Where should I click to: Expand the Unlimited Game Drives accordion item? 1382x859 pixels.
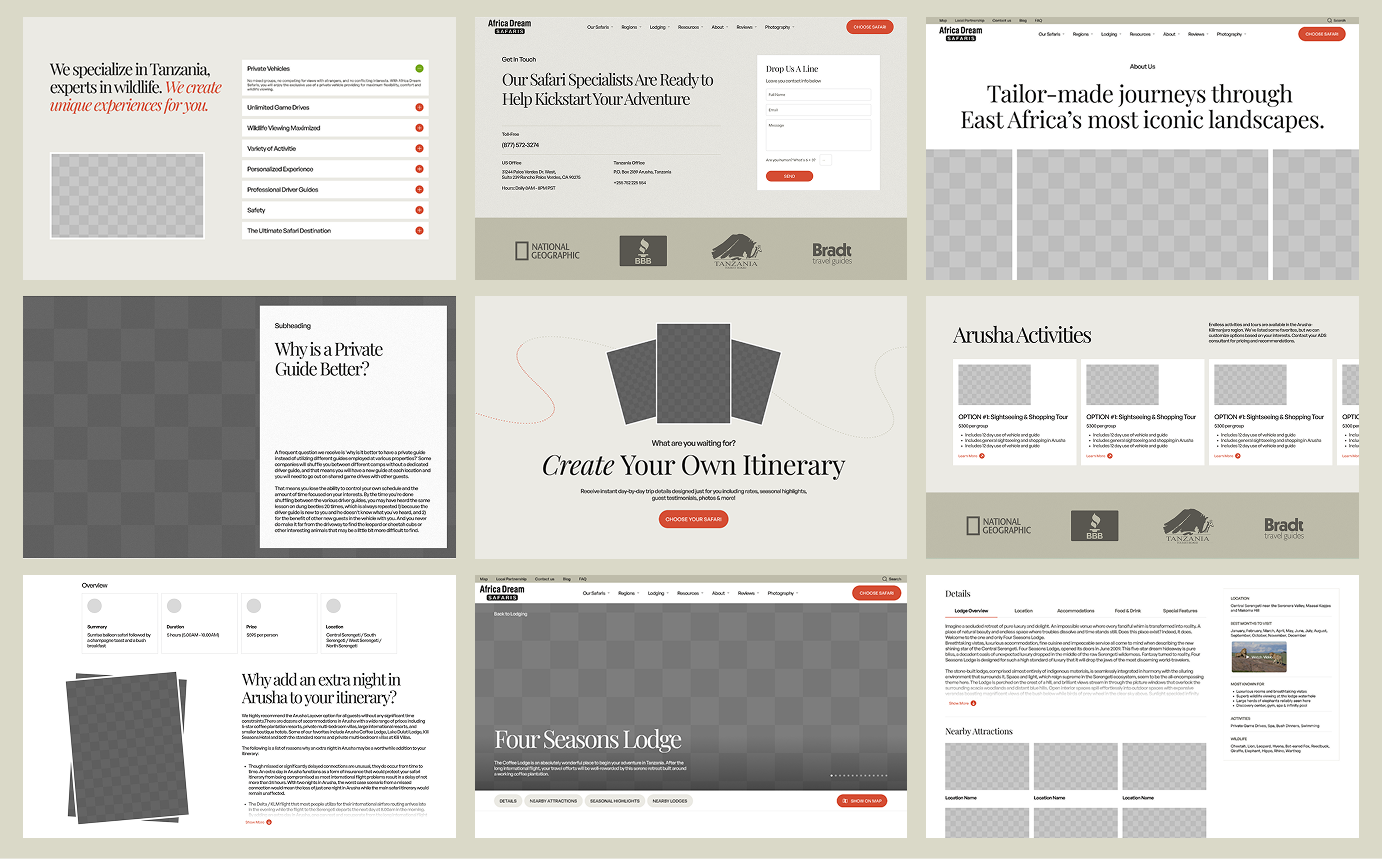(x=421, y=107)
